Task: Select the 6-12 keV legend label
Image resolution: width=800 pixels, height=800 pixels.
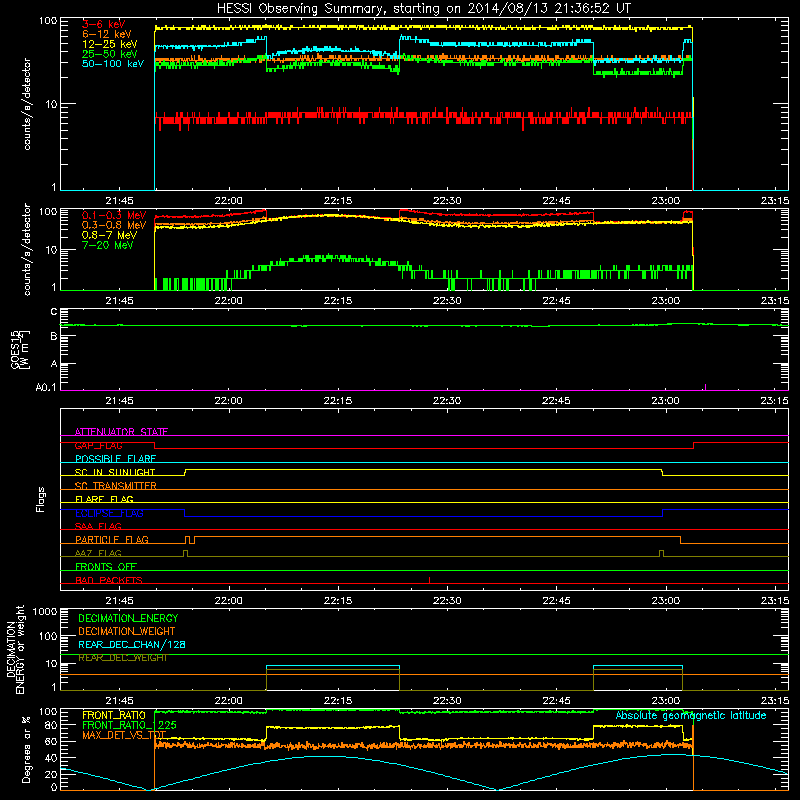Action: [x=106, y=34]
